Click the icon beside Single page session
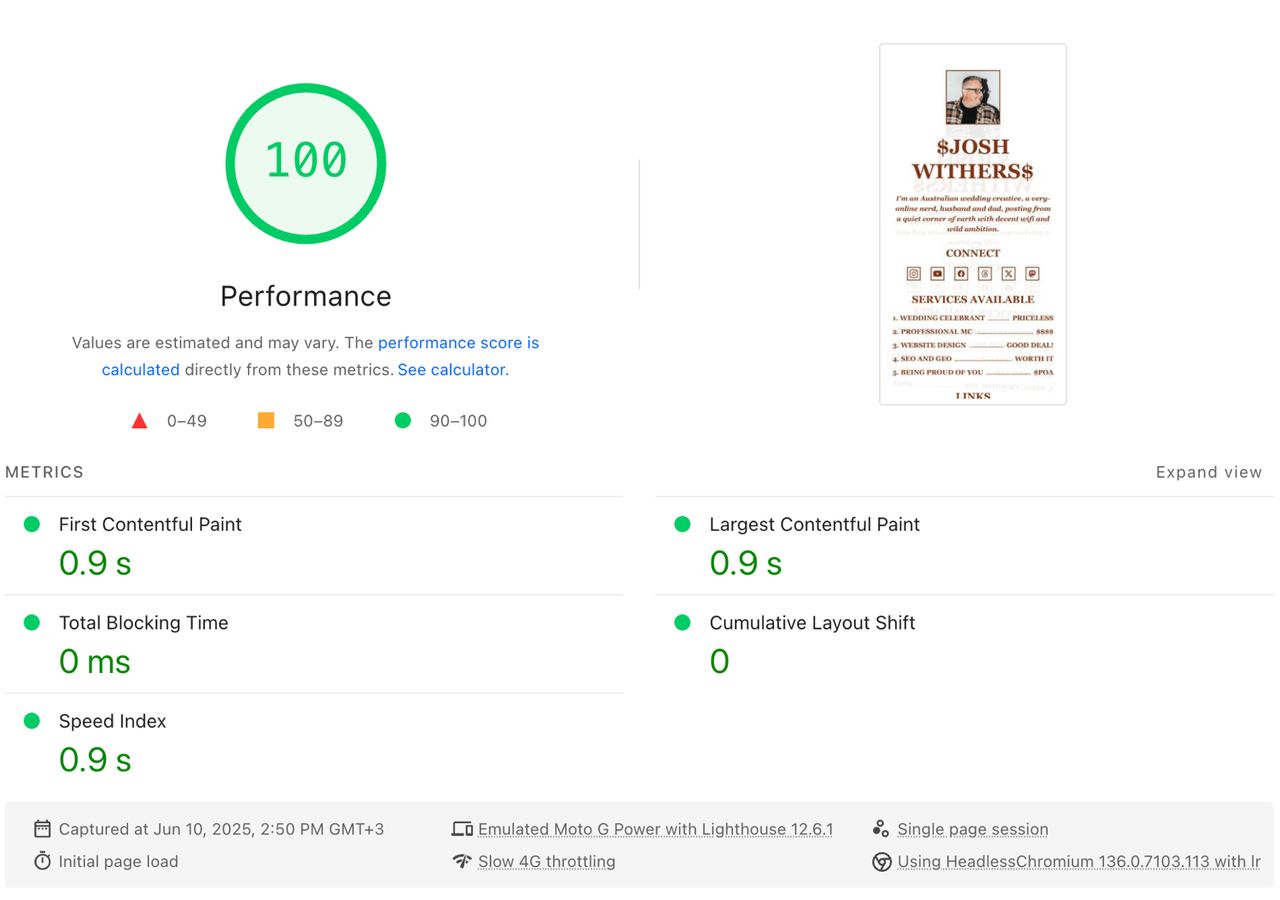This screenshot has height=900, width=1280. pos(881,829)
